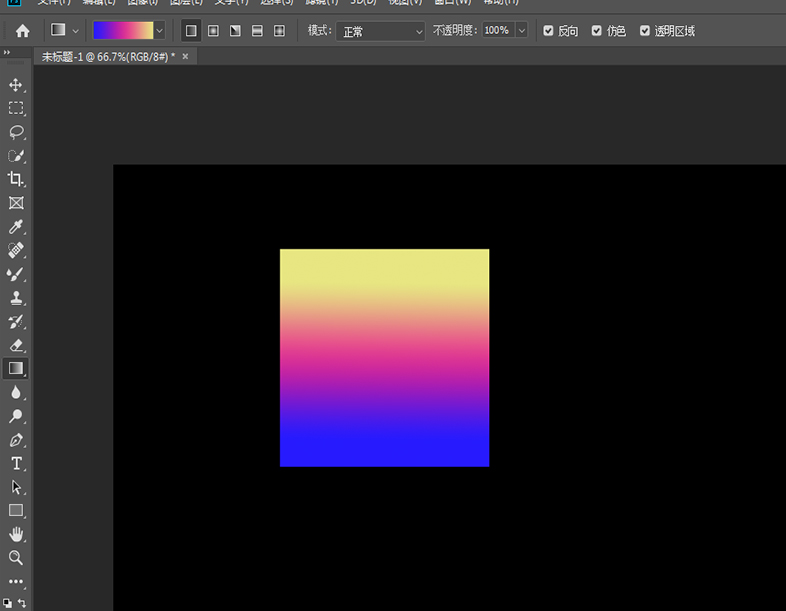This screenshot has width=786, height=611.
Task: Pick the Crop tool
Action: pos(16,179)
